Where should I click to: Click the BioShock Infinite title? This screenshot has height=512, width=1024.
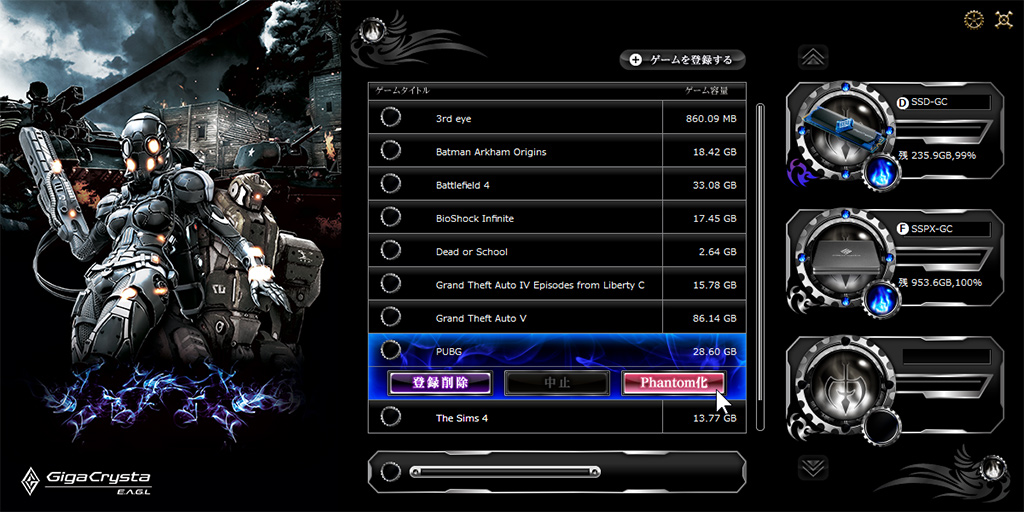[x=475, y=218]
